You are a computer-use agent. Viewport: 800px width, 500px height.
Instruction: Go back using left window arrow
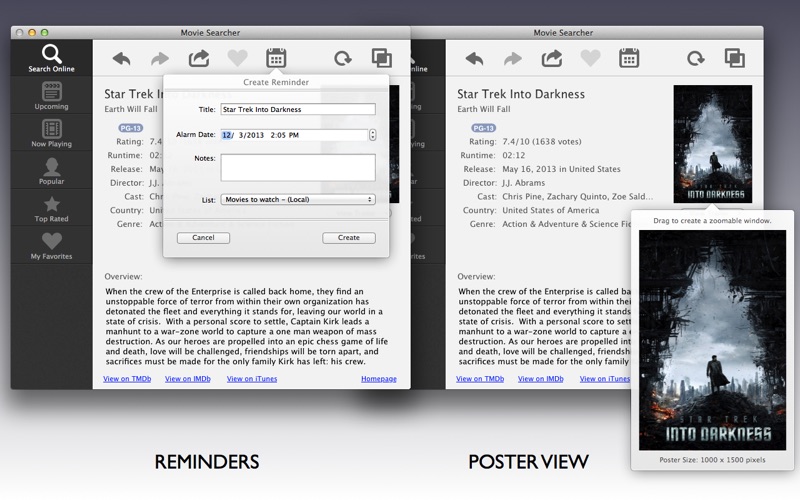point(121,59)
